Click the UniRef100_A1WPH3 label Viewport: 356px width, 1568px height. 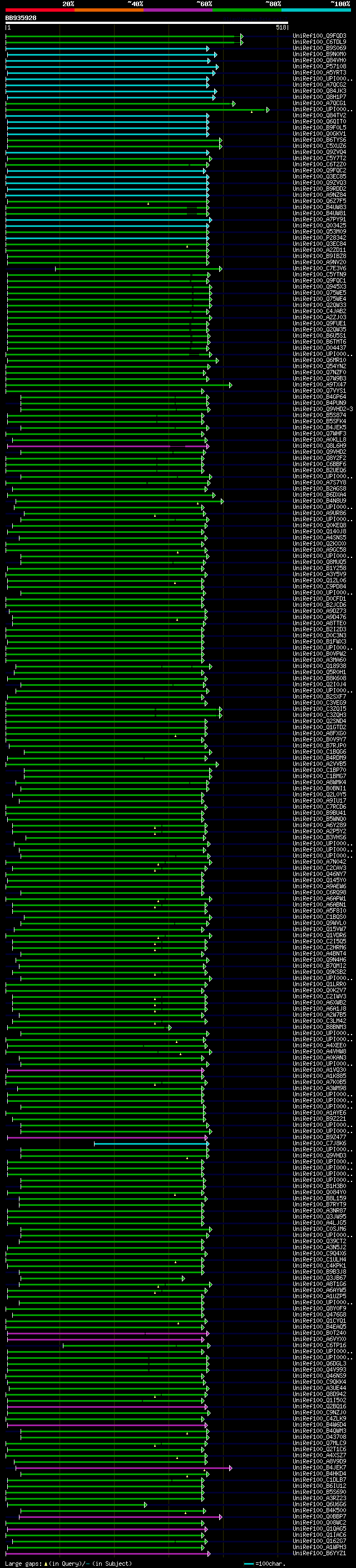tap(319, 1547)
